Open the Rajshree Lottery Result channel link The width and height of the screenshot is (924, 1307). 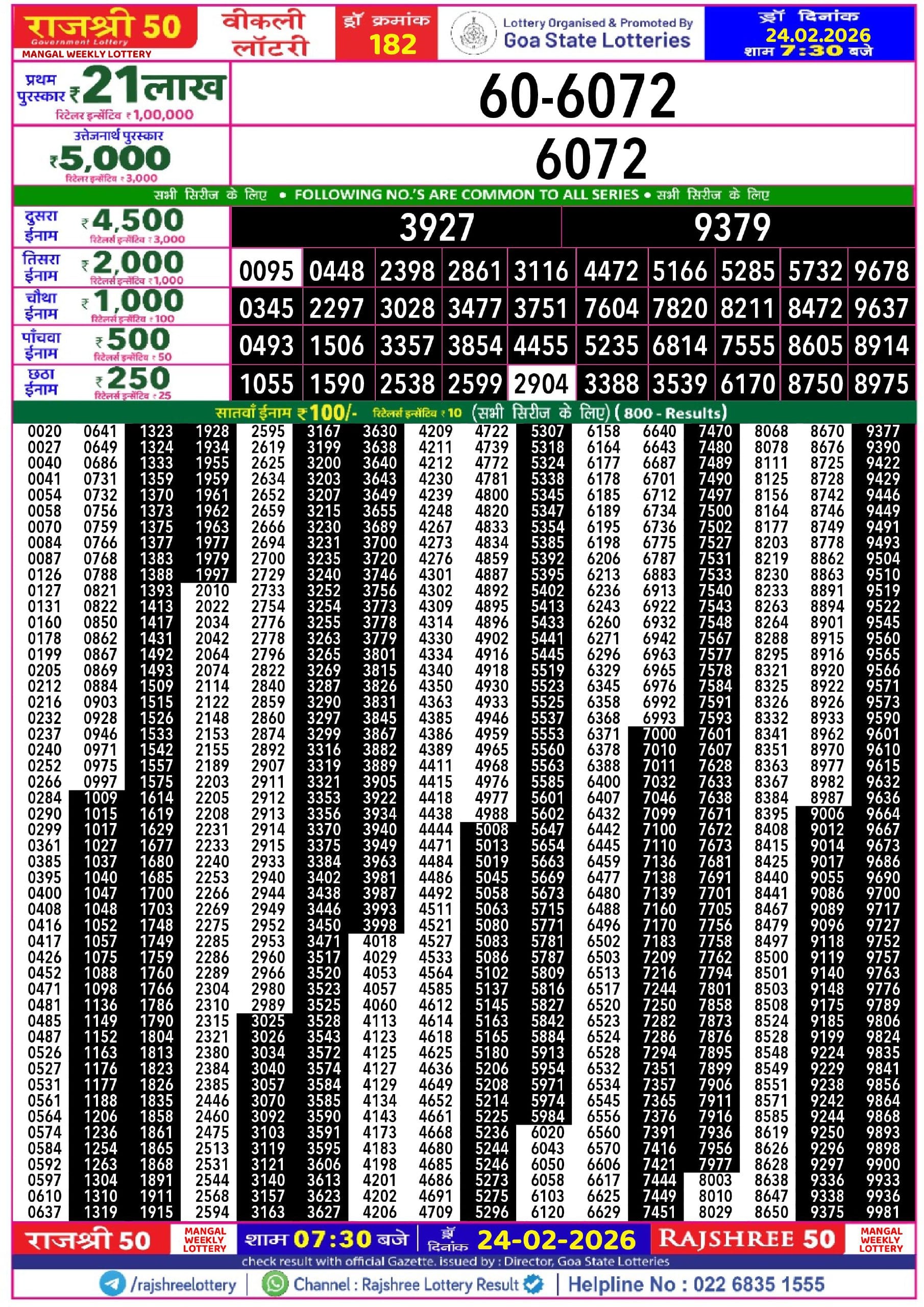405,1285
